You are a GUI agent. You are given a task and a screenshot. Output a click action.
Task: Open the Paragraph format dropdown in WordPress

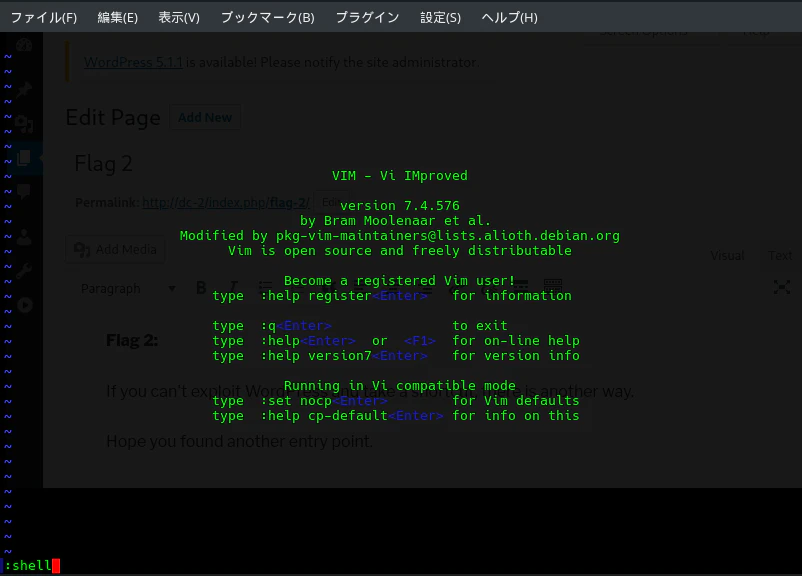128,289
